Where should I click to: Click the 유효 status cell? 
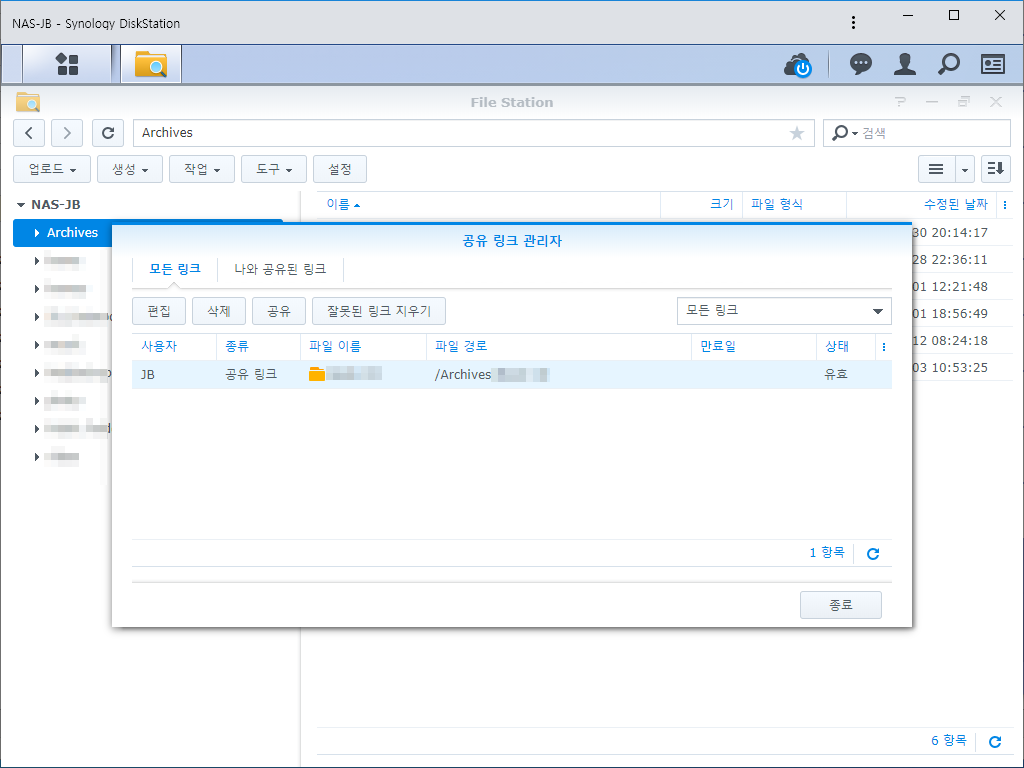click(836, 374)
